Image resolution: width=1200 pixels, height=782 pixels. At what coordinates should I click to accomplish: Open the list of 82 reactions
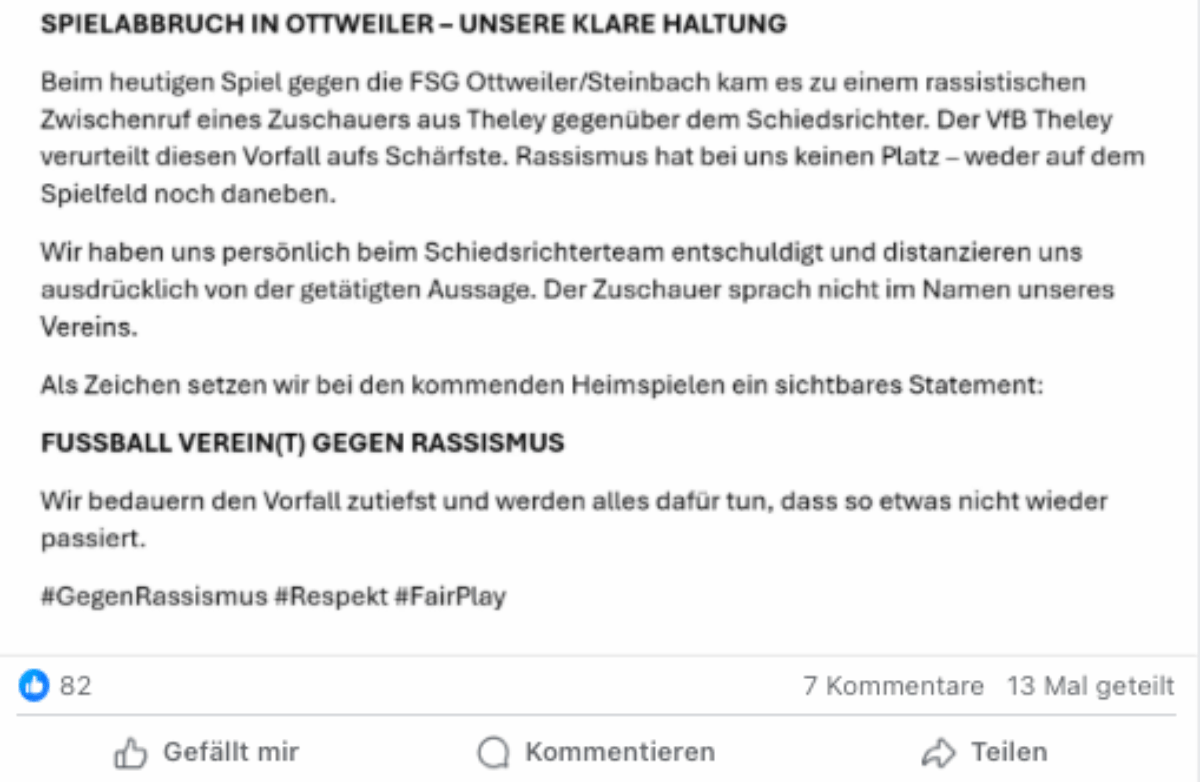tap(76, 687)
